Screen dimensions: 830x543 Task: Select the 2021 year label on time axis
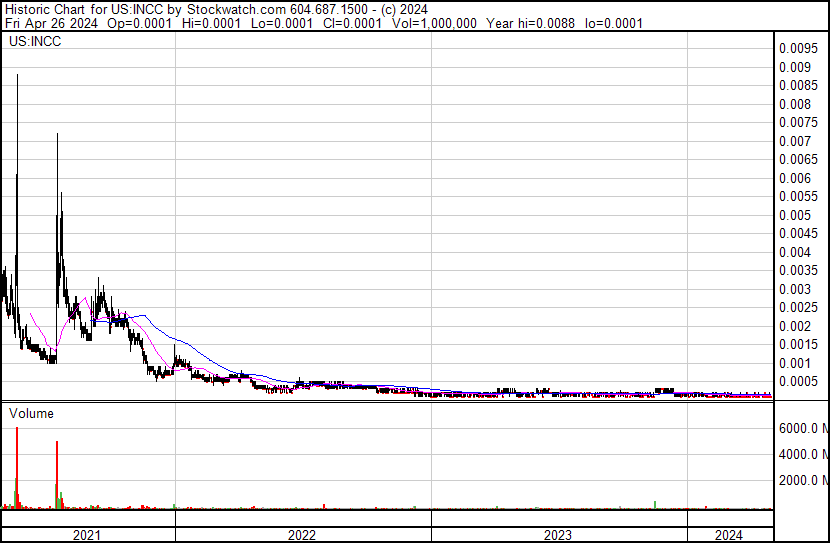pos(86,535)
